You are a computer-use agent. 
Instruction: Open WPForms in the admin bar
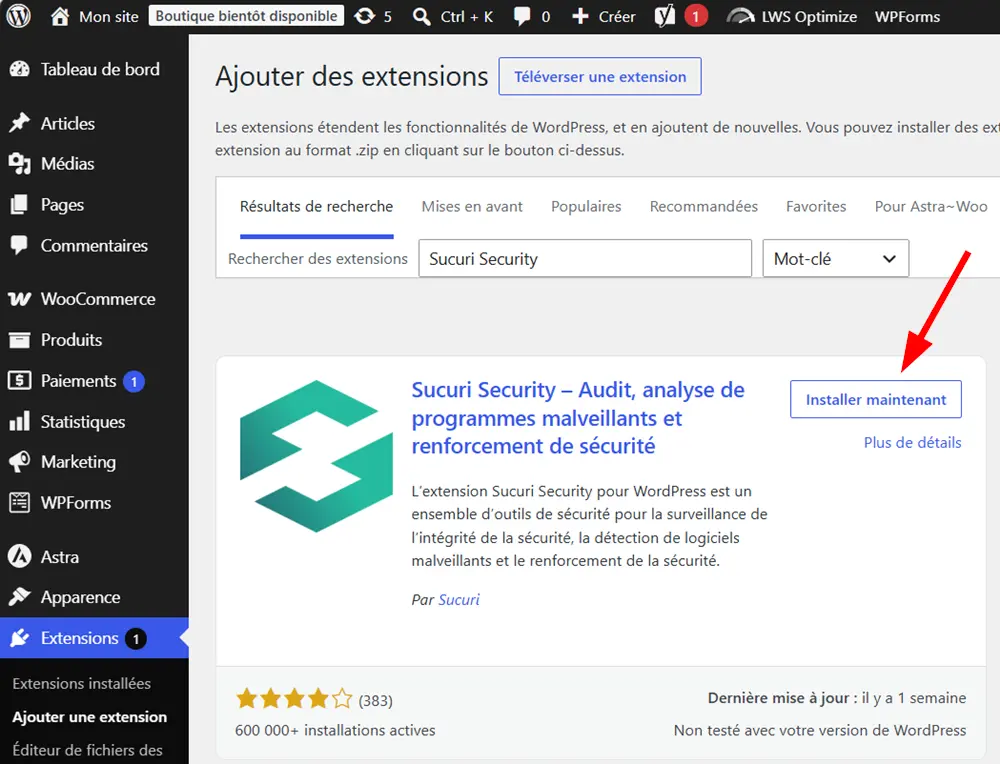(x=907, y=17)
